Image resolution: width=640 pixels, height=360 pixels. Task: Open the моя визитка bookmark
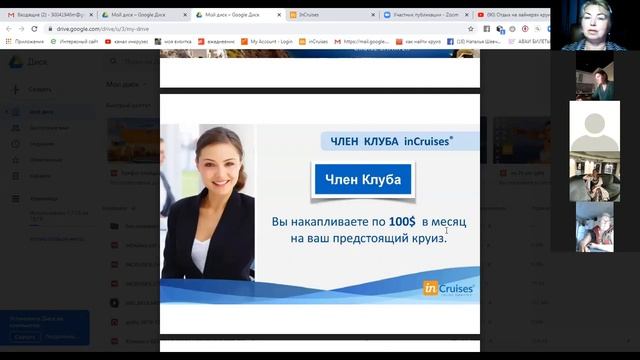click(x=173, y=42)
